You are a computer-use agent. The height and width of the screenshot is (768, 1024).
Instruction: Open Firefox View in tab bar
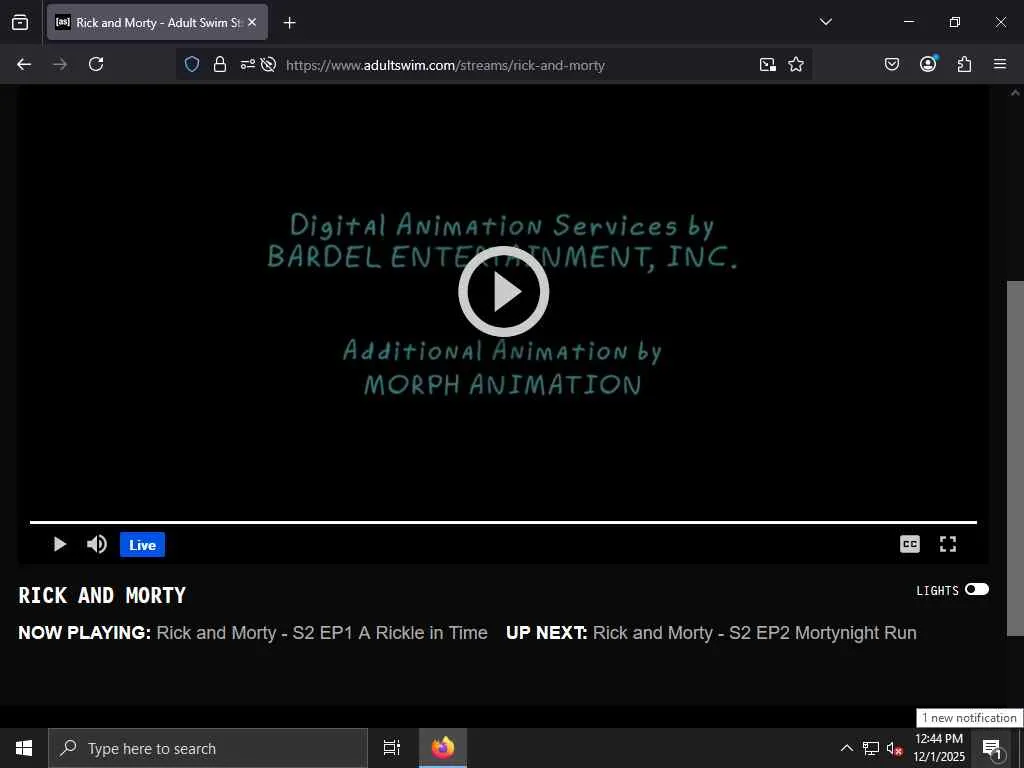[20, 22]
